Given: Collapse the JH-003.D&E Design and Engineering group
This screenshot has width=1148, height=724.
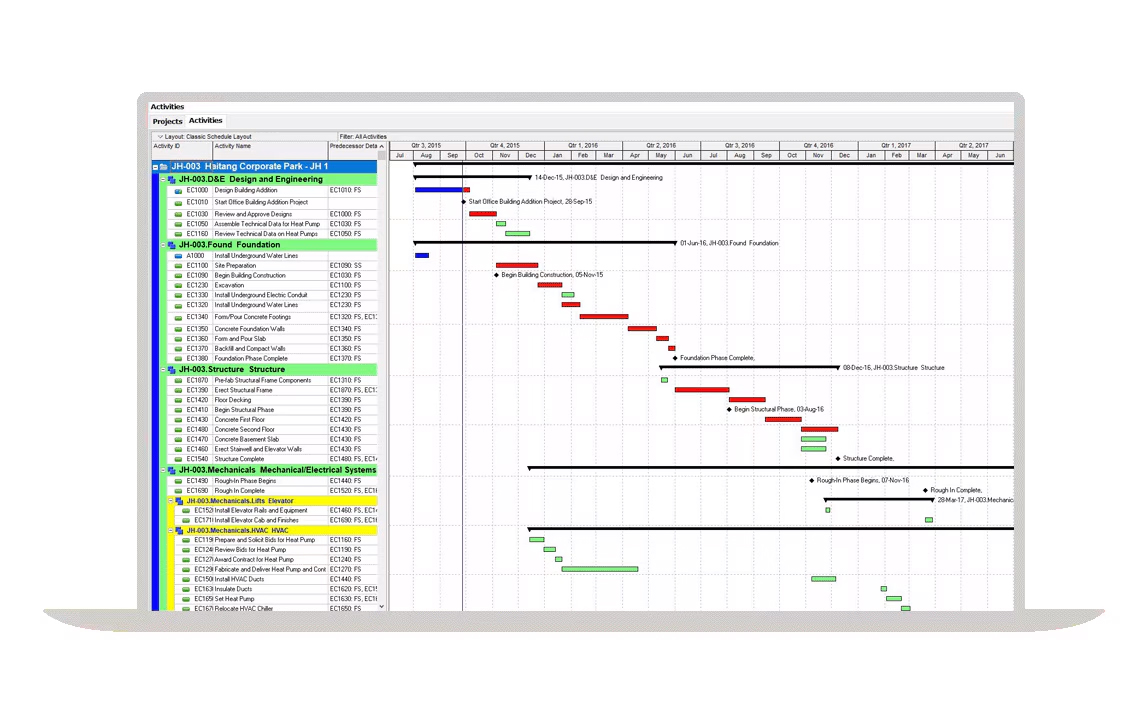Looking at the screenshot, I should pos(163,180).
